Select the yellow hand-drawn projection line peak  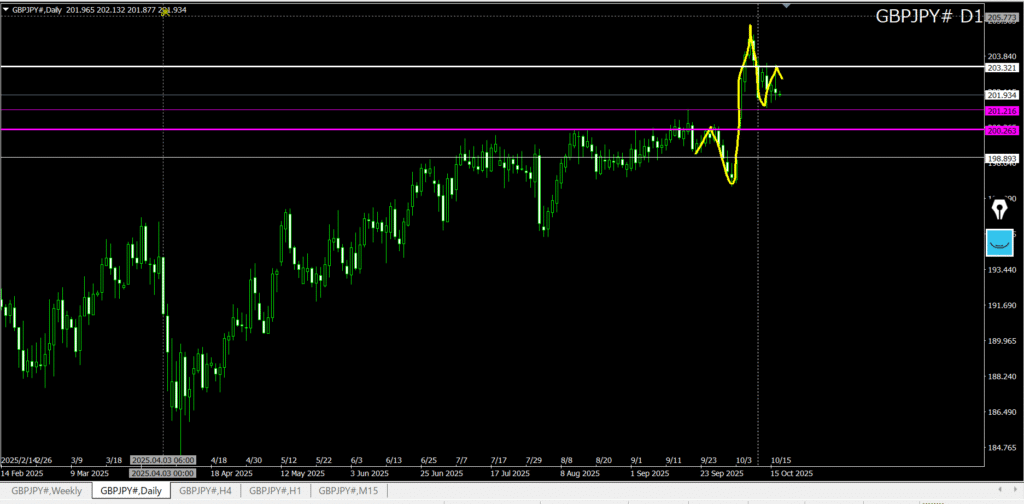[x=750, y=27]
